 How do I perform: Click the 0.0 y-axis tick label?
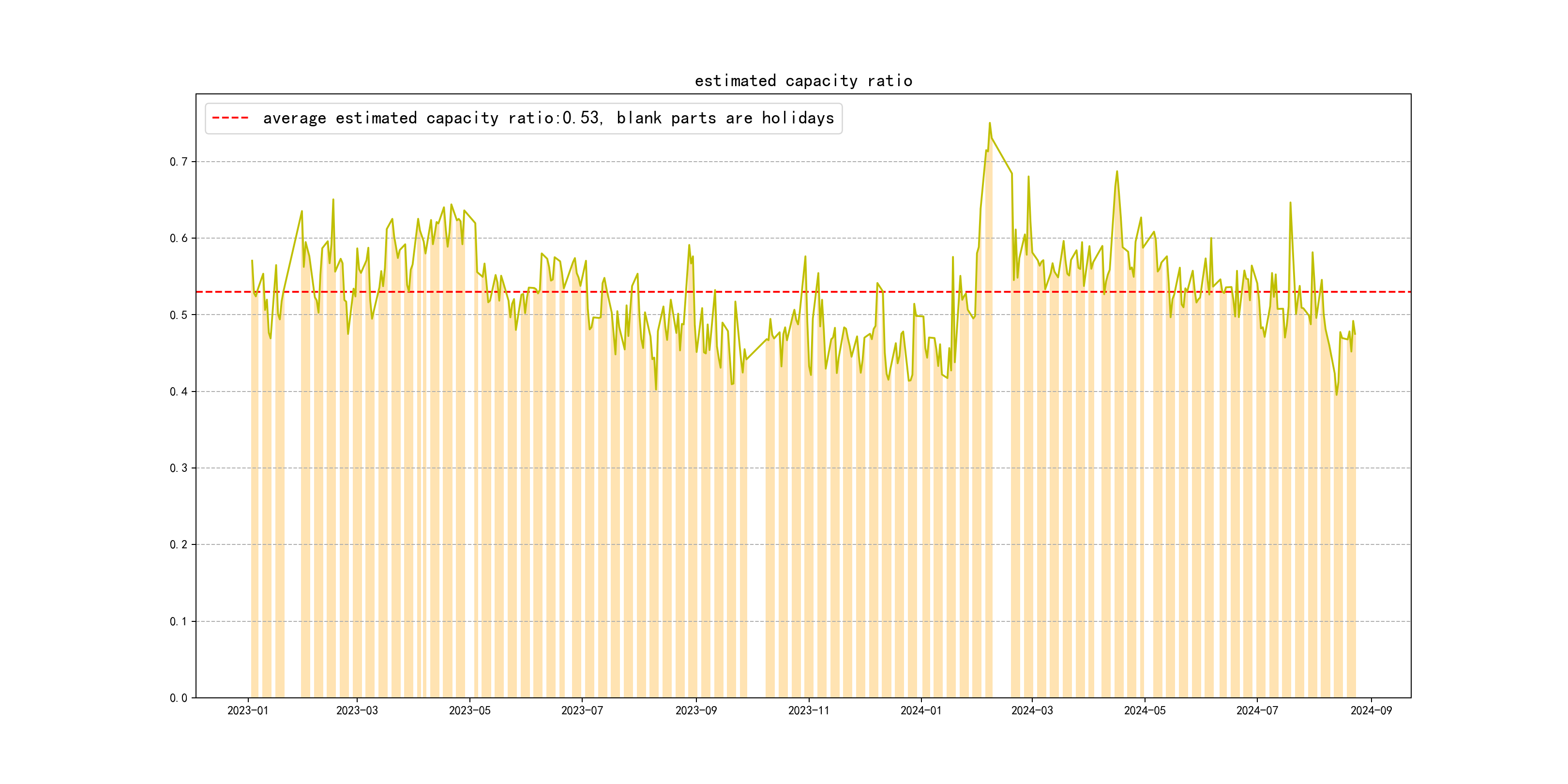179,698
